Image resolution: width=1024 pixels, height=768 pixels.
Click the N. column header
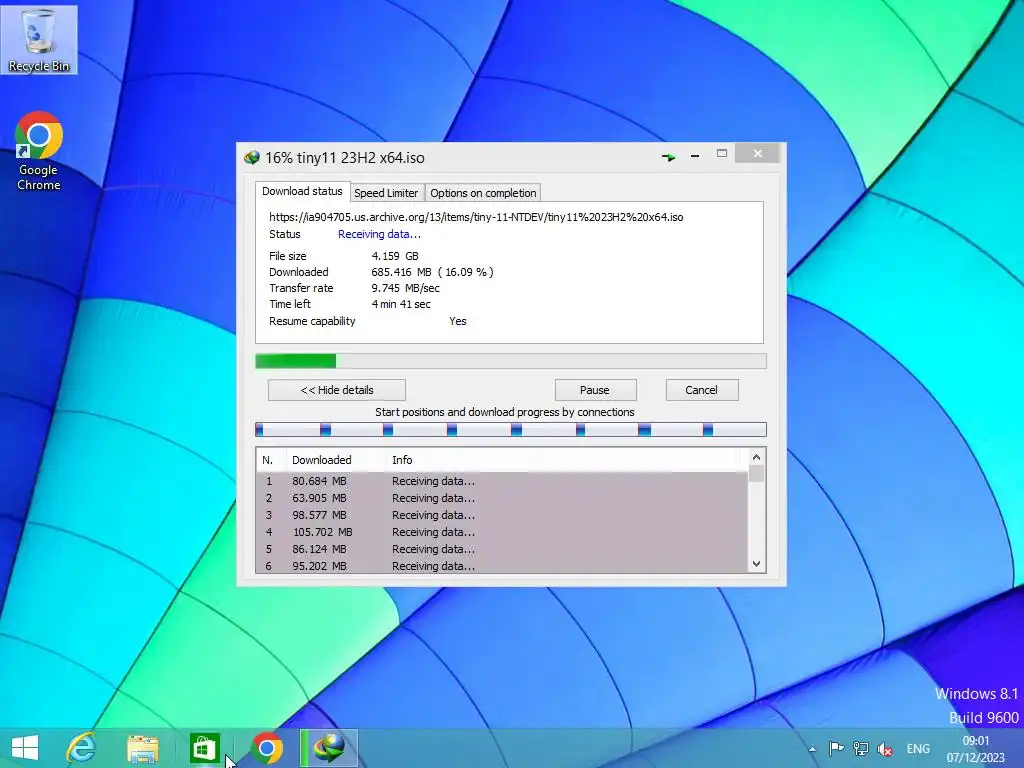click(271, 460)
